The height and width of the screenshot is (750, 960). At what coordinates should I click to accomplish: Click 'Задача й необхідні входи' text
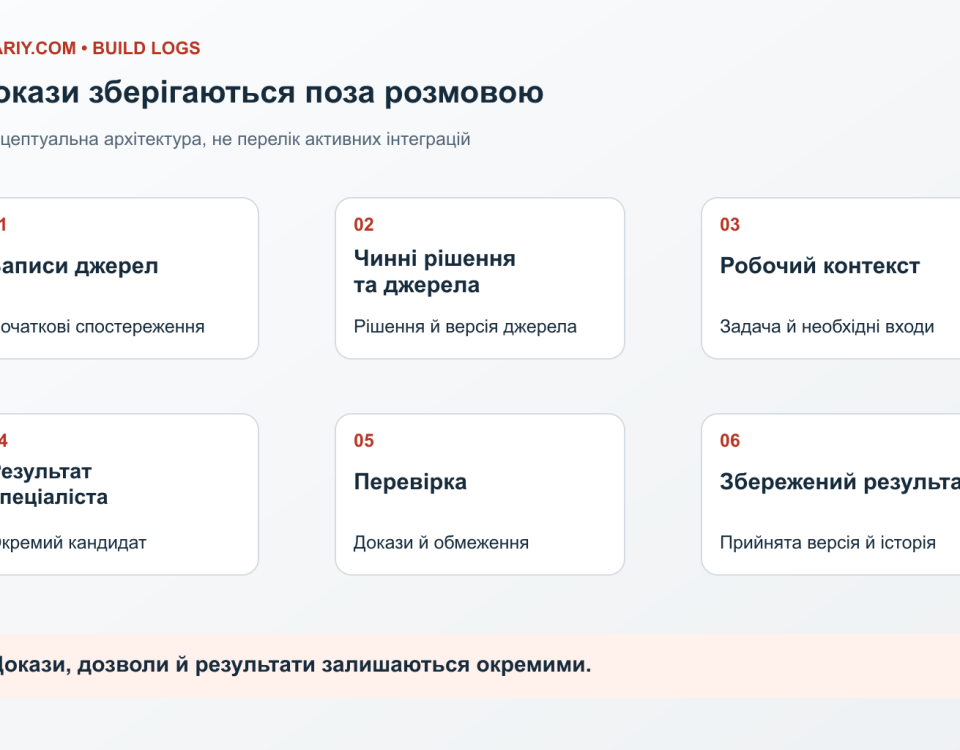[827, 327]
